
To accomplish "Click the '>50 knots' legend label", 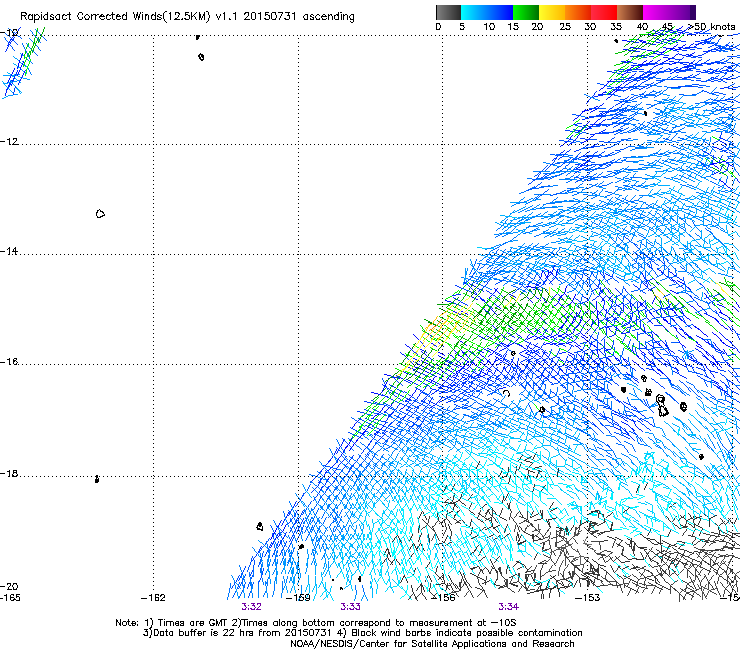I will (711, 27).
